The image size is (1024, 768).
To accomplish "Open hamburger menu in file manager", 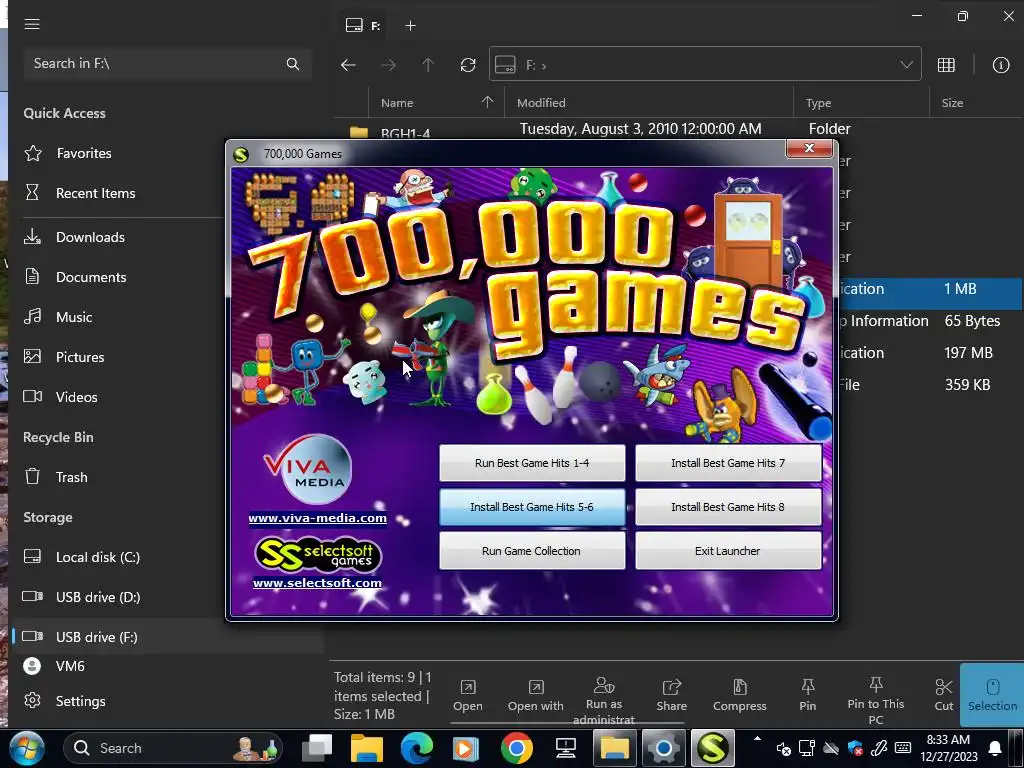I will tap(32, 24).
